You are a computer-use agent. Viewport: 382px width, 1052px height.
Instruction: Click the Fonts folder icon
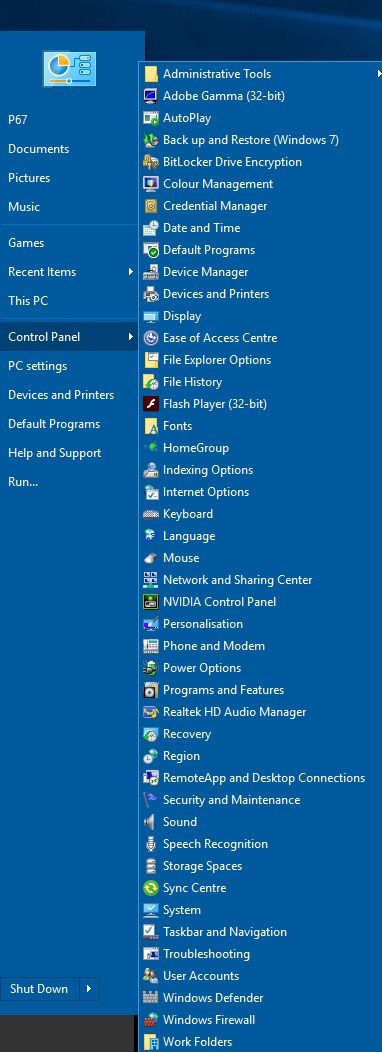[151, 426]
